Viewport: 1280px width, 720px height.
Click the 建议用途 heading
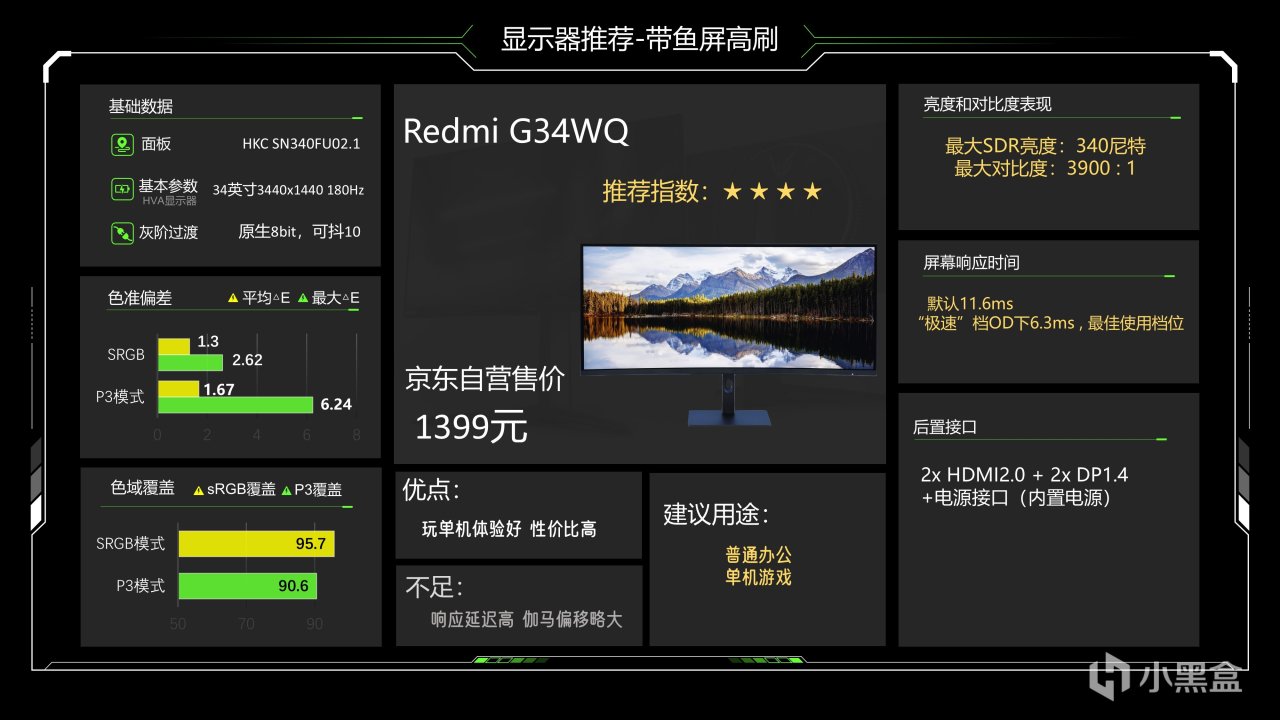(716, 515)
